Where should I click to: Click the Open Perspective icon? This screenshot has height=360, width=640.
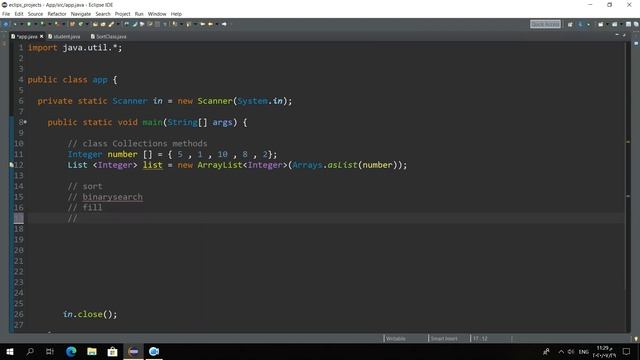point(570,24)
